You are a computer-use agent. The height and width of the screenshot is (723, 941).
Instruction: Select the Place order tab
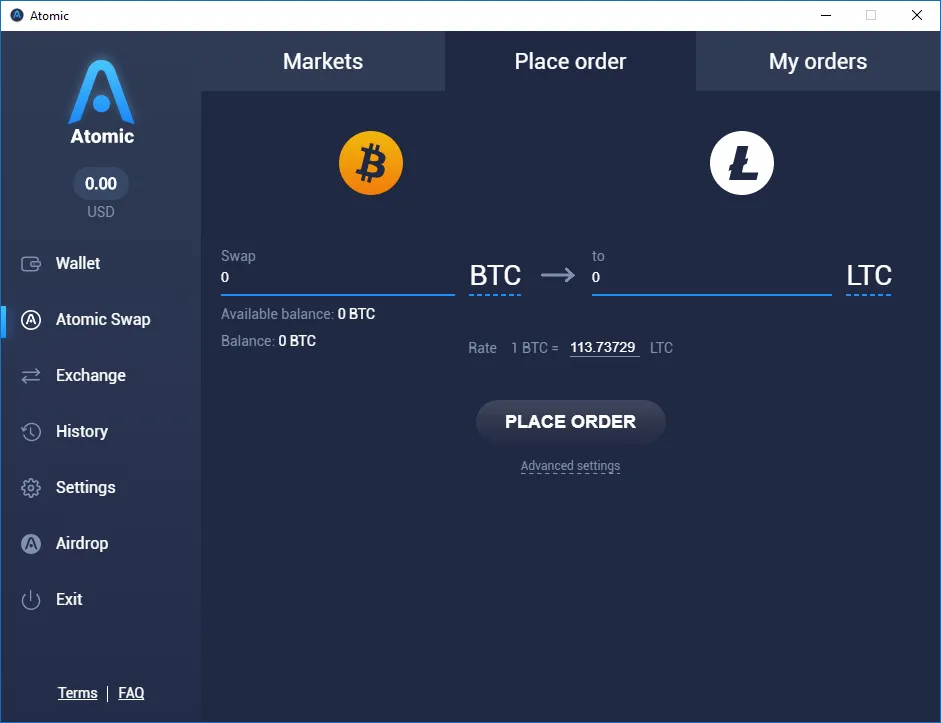coord(570,61)
